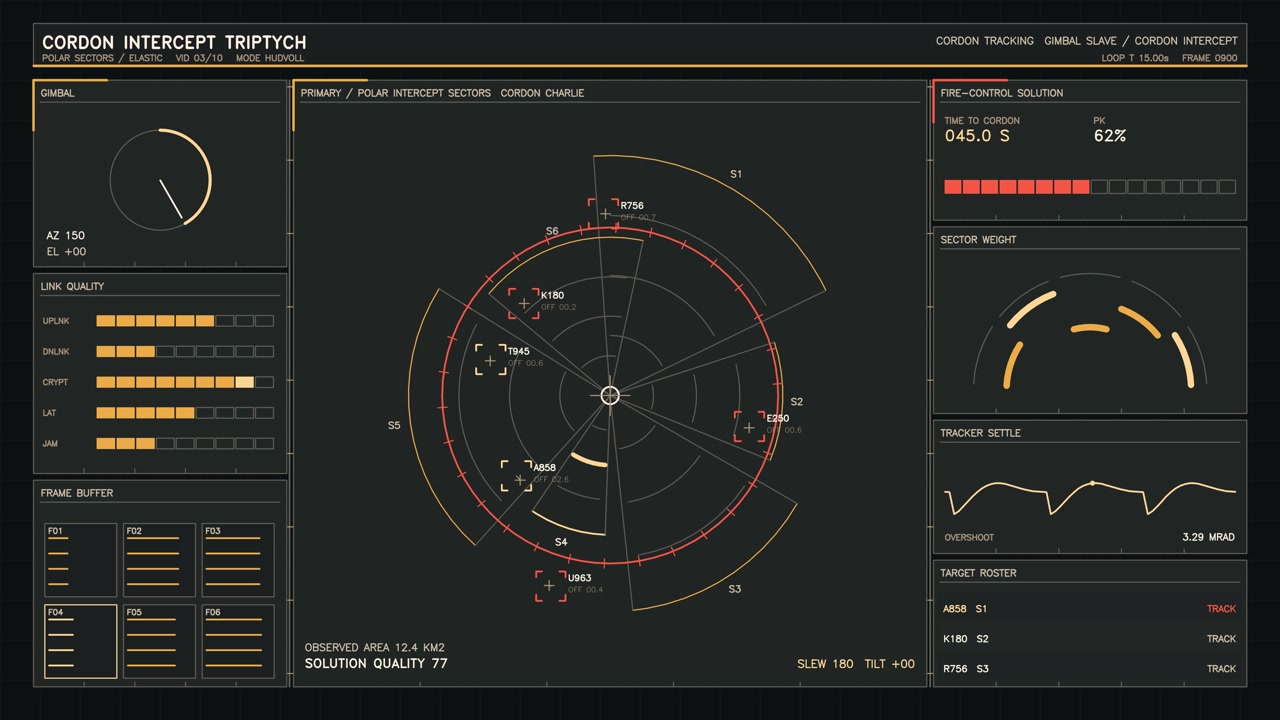Click the CRYPT link quality bar
This screenshot has height=720, width=1280.
point(185,382)
